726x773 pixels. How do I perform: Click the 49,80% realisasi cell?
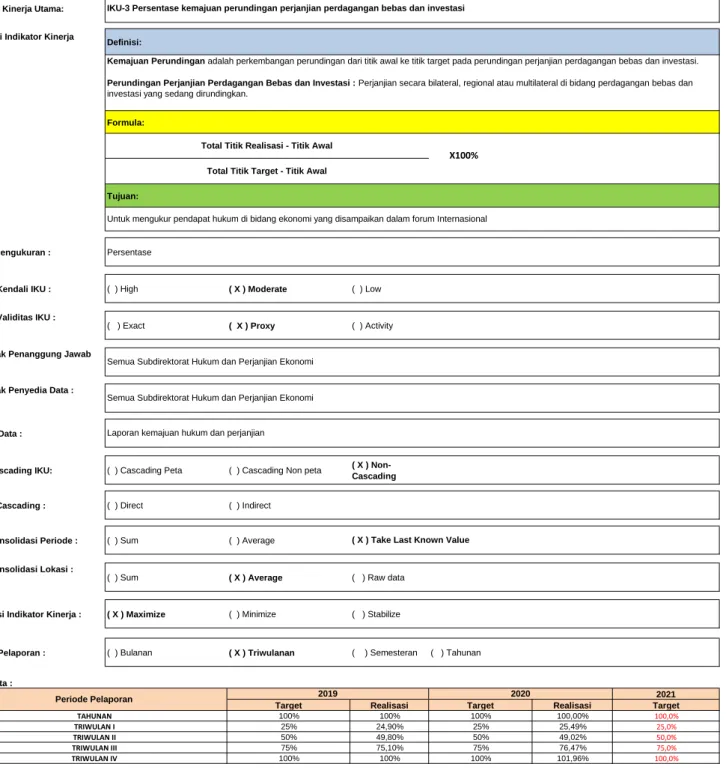[x=389, y=738]
